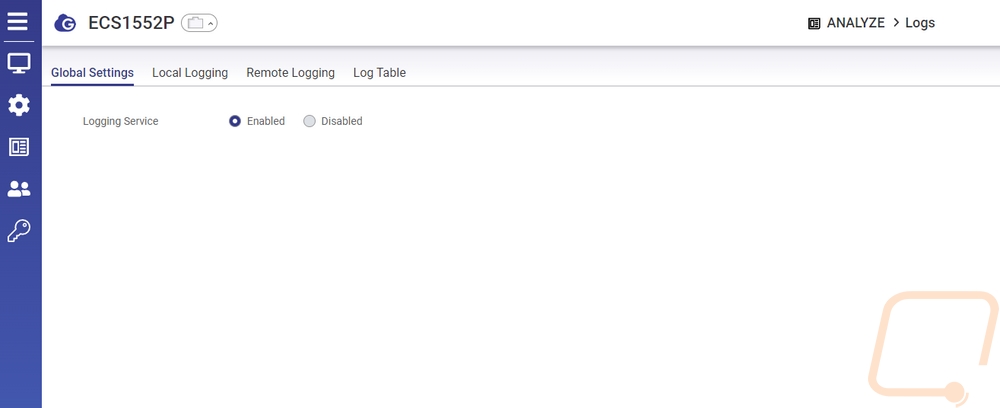
Task: Go to the Log Table tab
Action: tap(379, 73)
